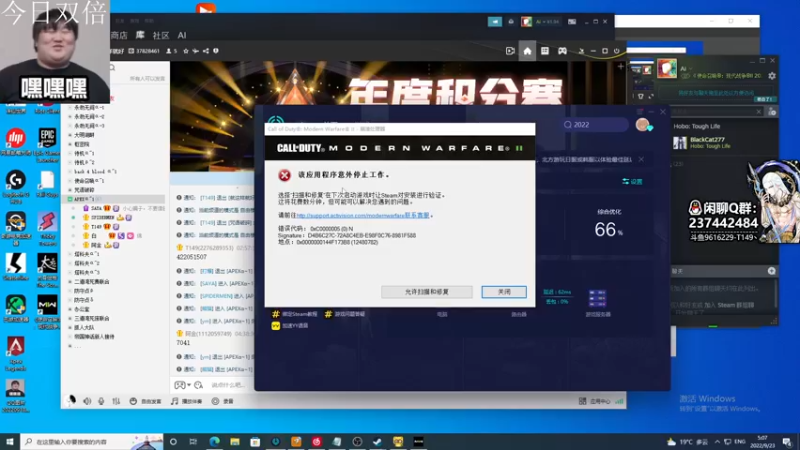
Task: Toggle the microphone icon in the YY bottom bar
Action: click(101, 402)
